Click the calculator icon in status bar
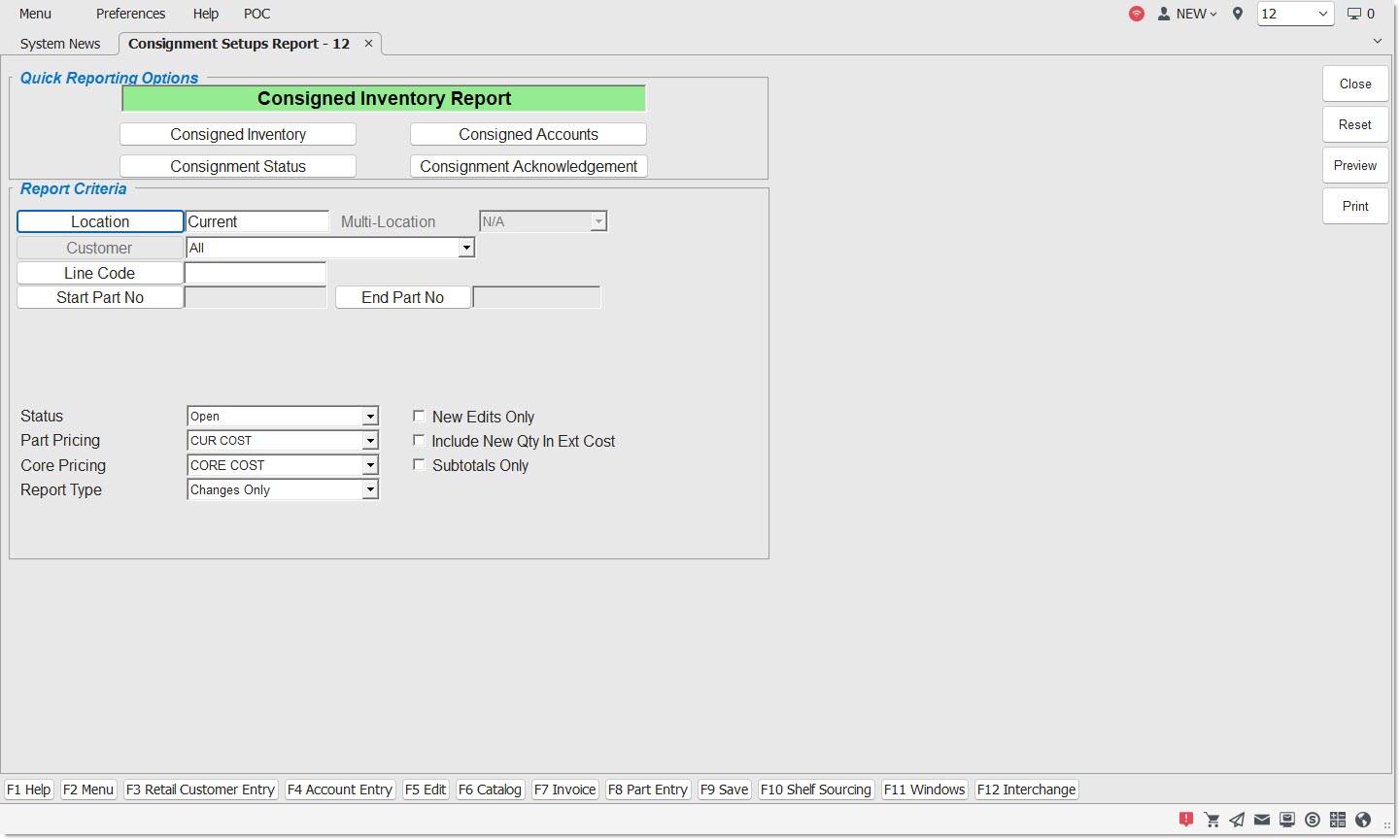1400x840 pixels. click(x=1338, y=820)
